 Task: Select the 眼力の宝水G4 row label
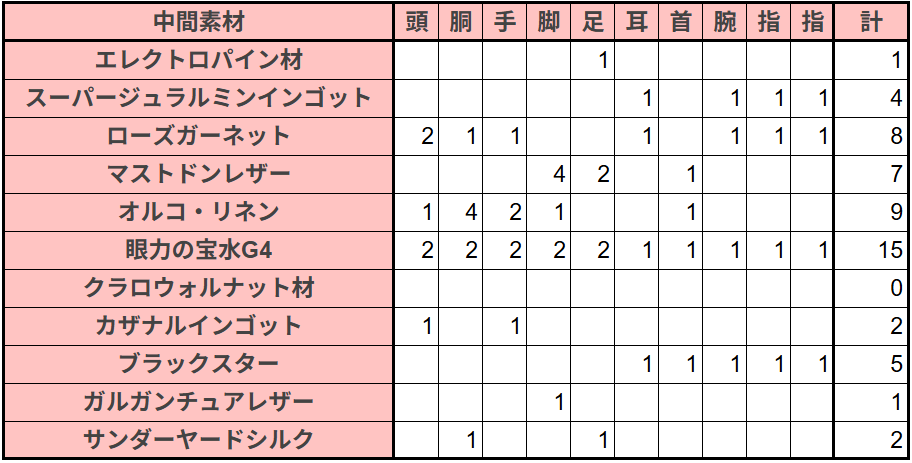[198, 251]
